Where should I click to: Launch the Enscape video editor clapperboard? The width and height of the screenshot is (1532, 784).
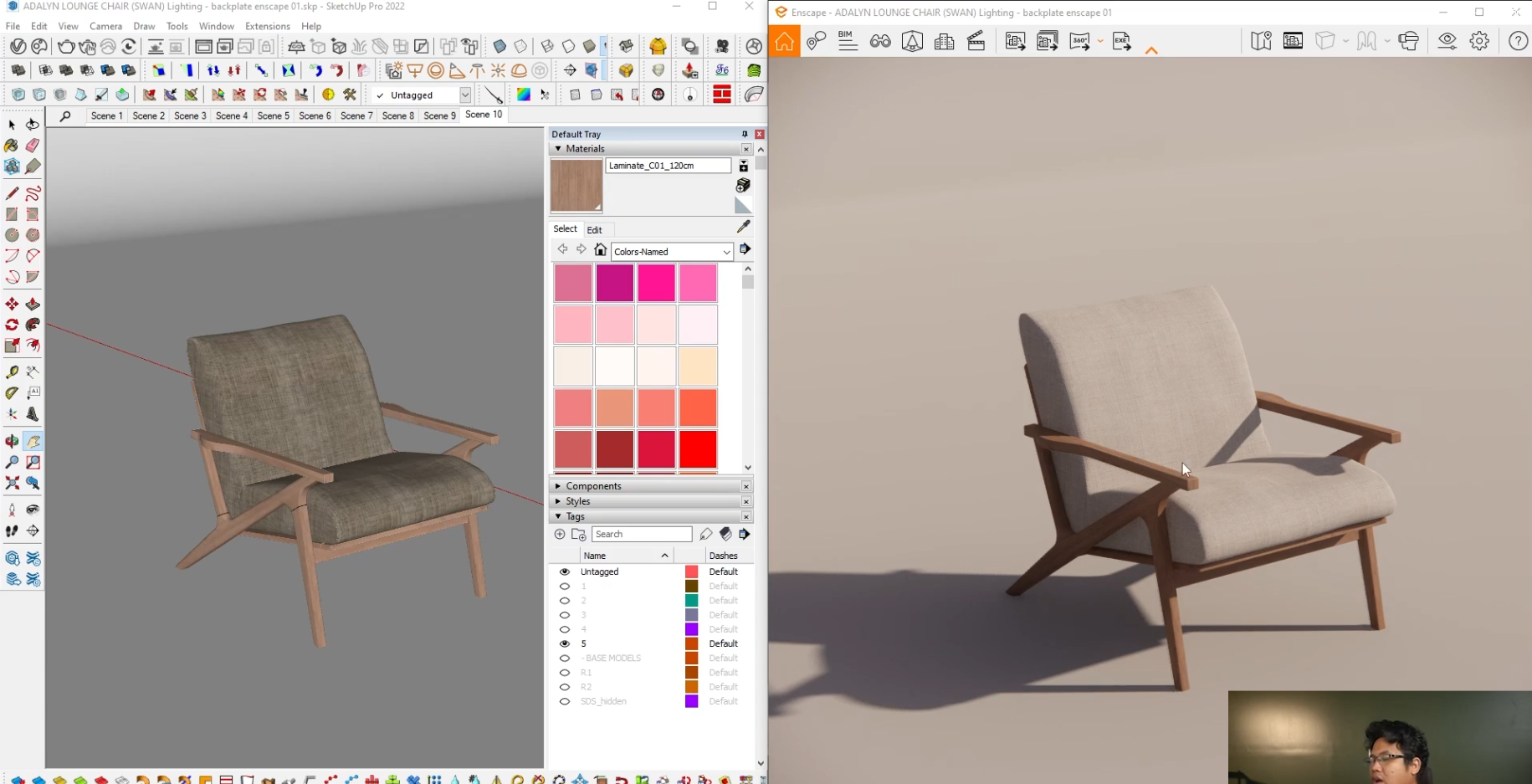976,41
